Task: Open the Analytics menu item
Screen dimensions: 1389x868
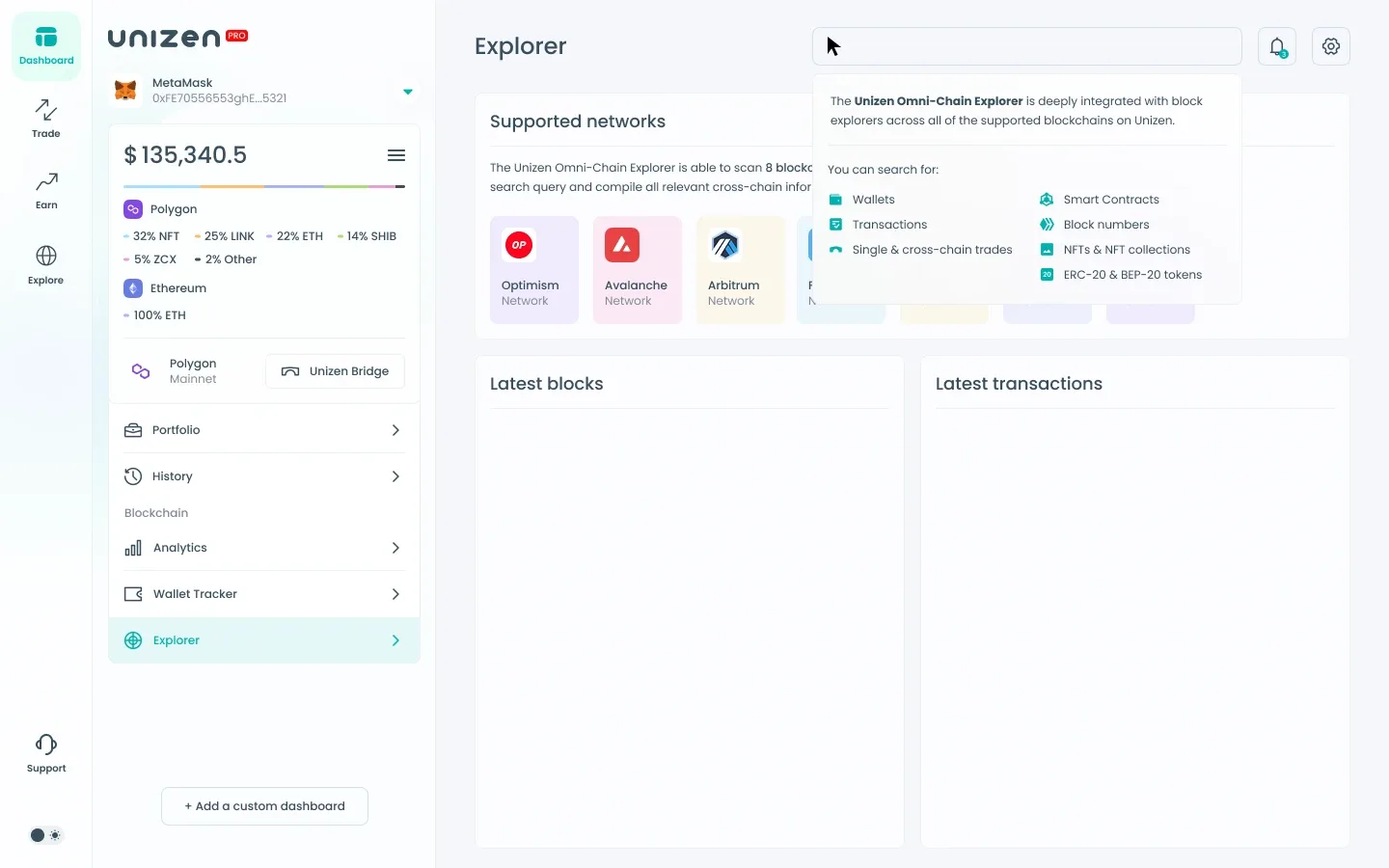Action: click(263, 548)
